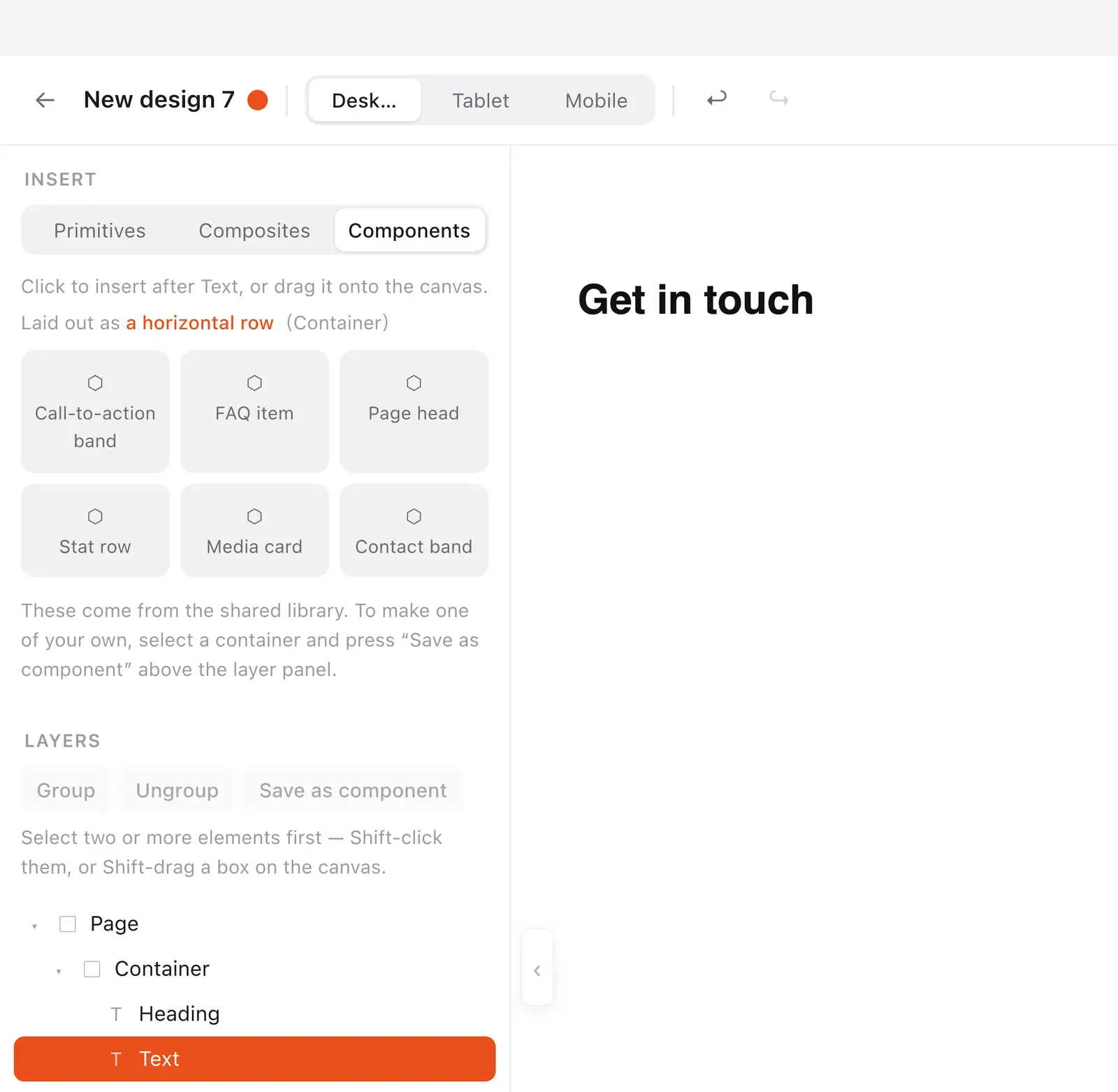Insert a Stat row component
This screenshot has width=1118, height=1092.
[x=95, y=530]
